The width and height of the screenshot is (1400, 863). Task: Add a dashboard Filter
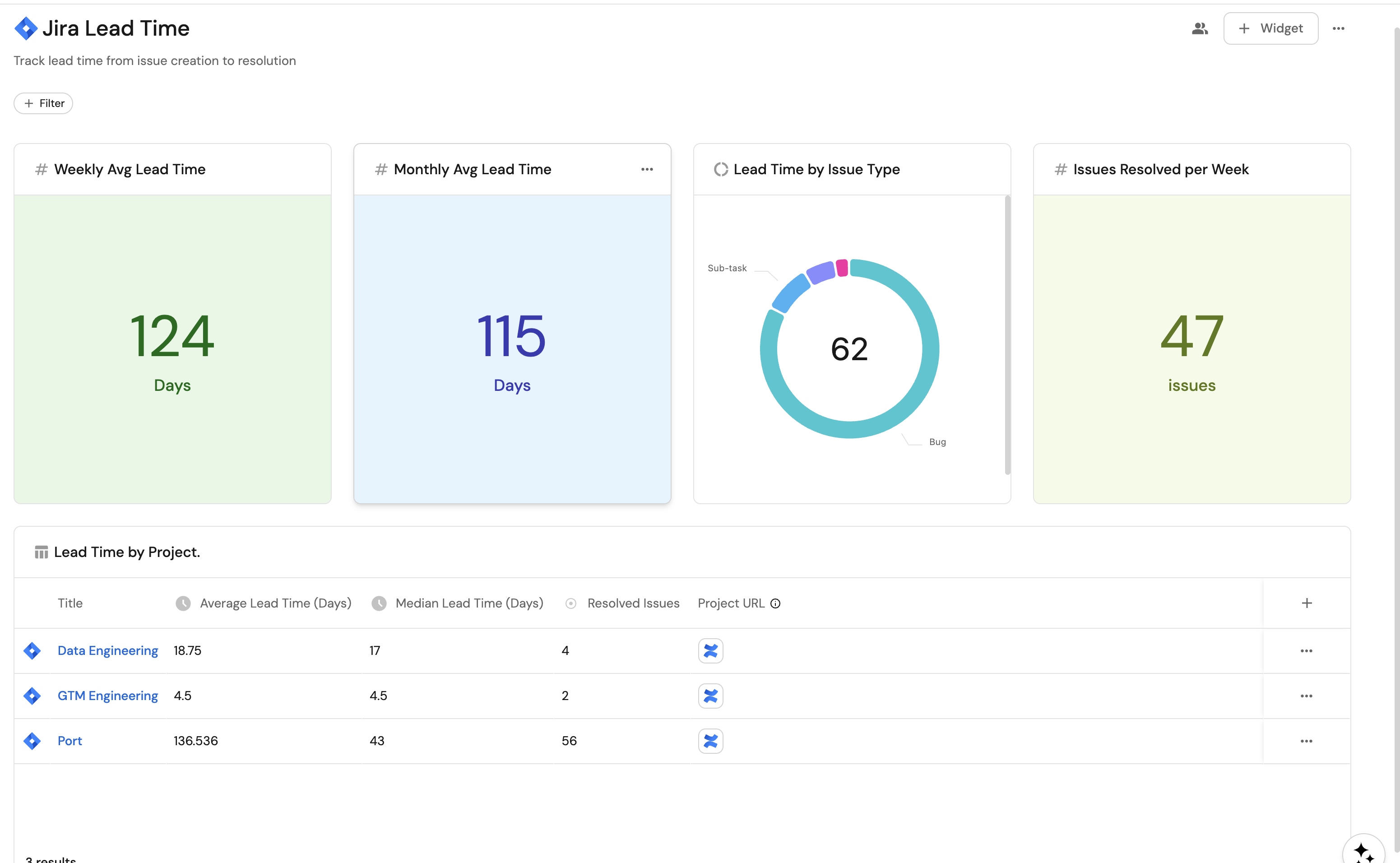(x=43, y=103)
